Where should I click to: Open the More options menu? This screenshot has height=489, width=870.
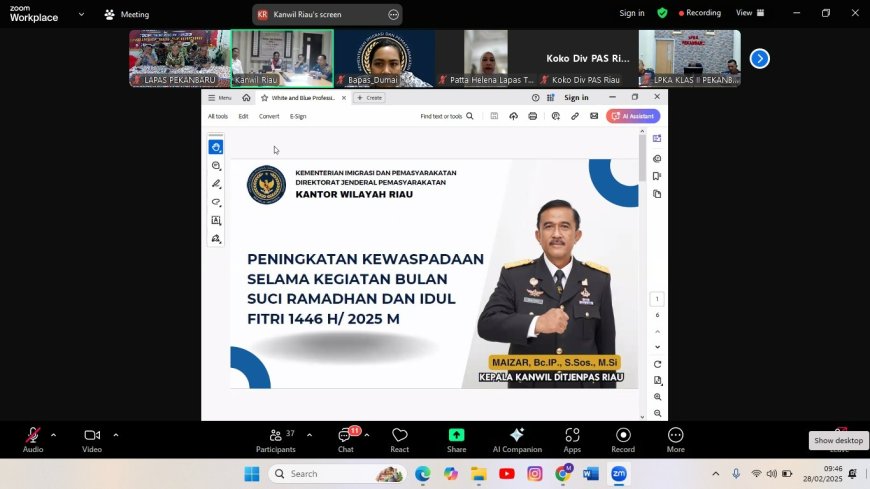coord(675,440)
